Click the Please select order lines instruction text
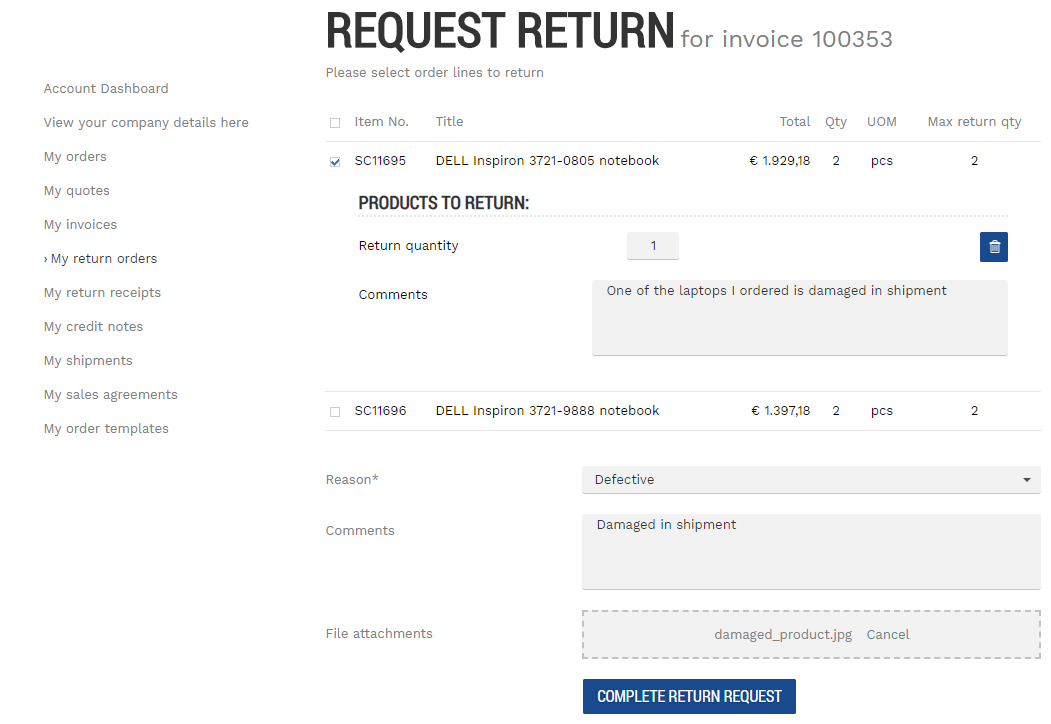Screen dimensions: 1051x724 434,73
